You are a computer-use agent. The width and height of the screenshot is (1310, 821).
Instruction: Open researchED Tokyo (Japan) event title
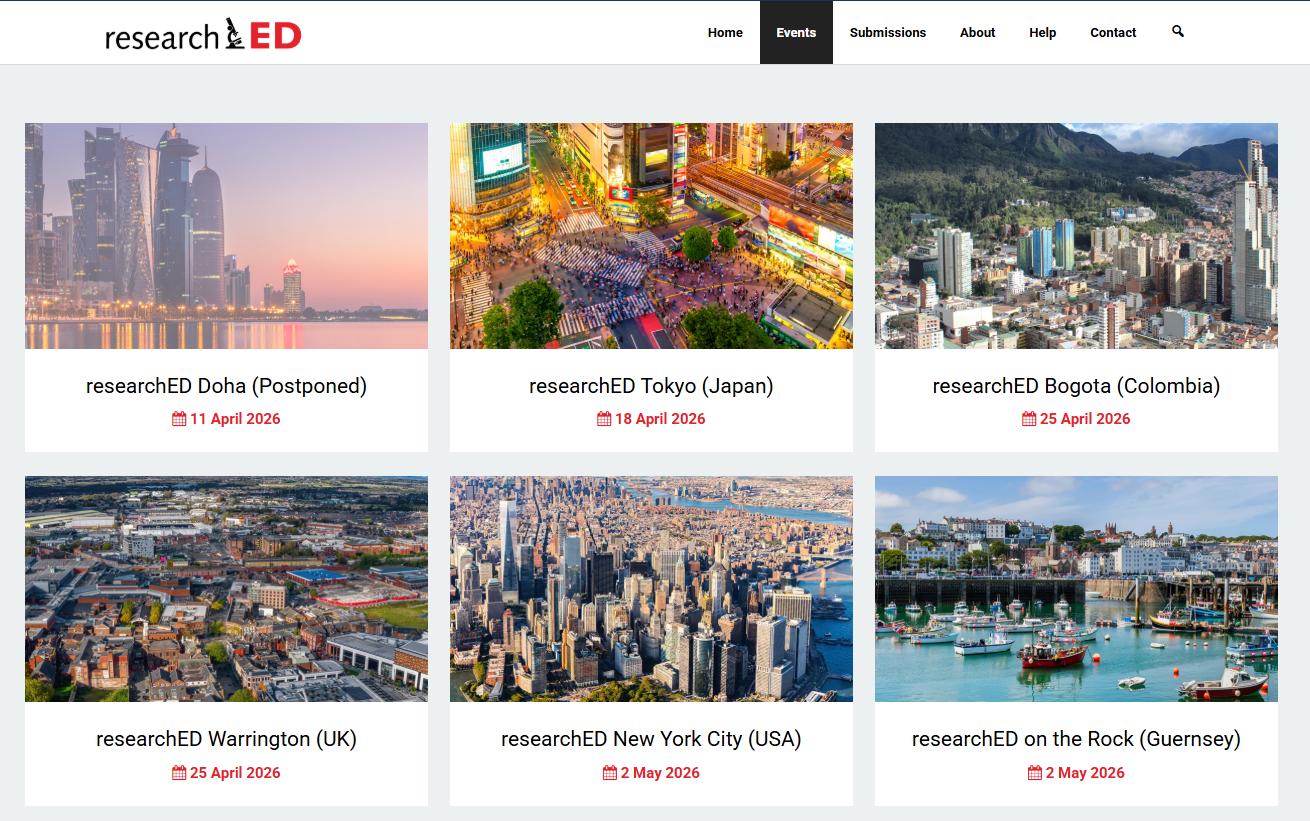[651, 386]
